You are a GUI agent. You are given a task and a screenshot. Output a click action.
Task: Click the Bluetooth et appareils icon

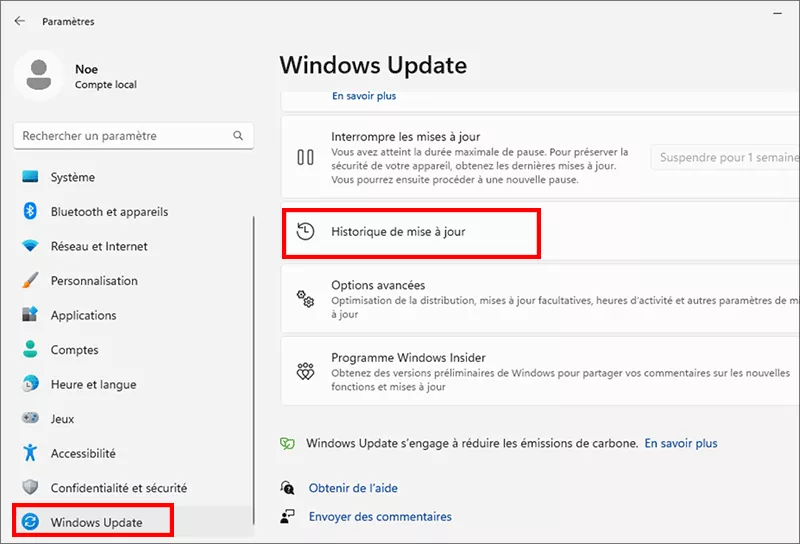pyautogui.click(x=30, y=212)
